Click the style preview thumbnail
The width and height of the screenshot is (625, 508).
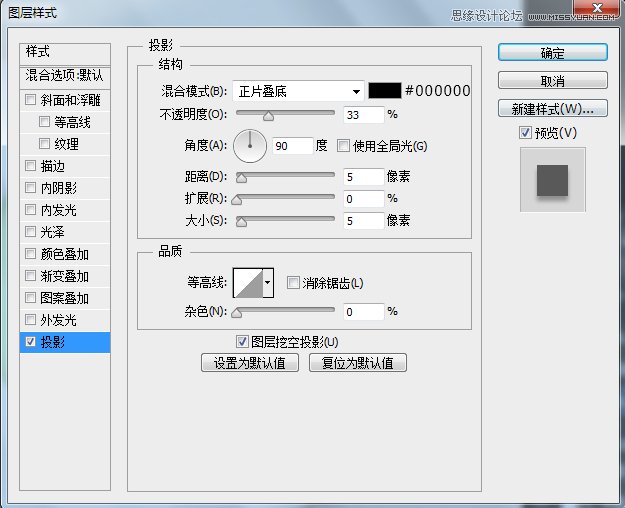(553, 180)
